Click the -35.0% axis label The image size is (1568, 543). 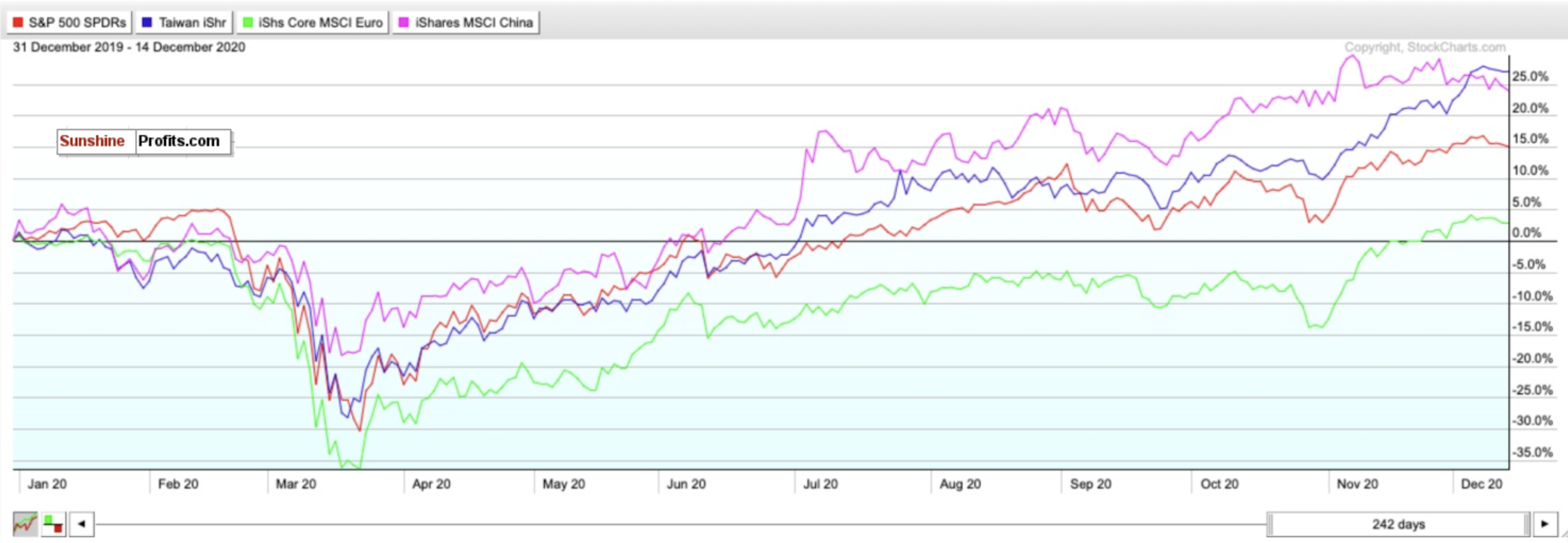pyautogui.click(x=1532, y=452)
